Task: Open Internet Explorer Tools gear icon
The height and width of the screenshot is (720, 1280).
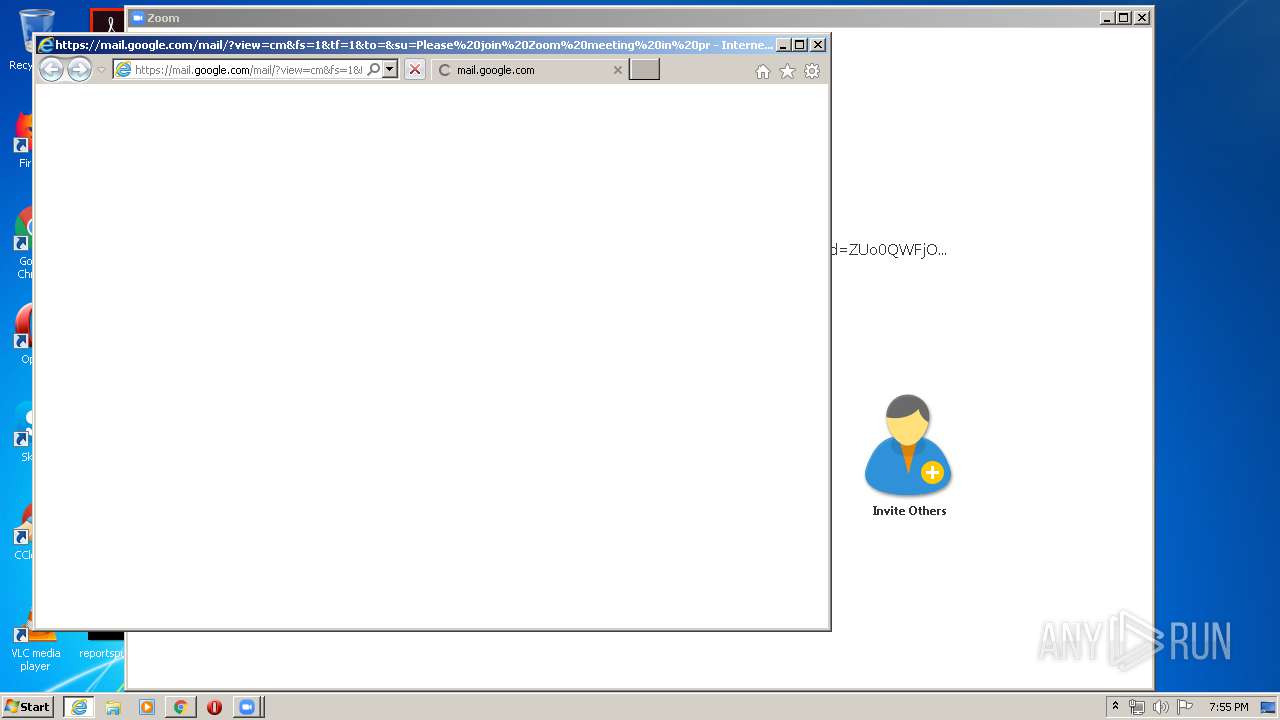Action: coord(812,71)
